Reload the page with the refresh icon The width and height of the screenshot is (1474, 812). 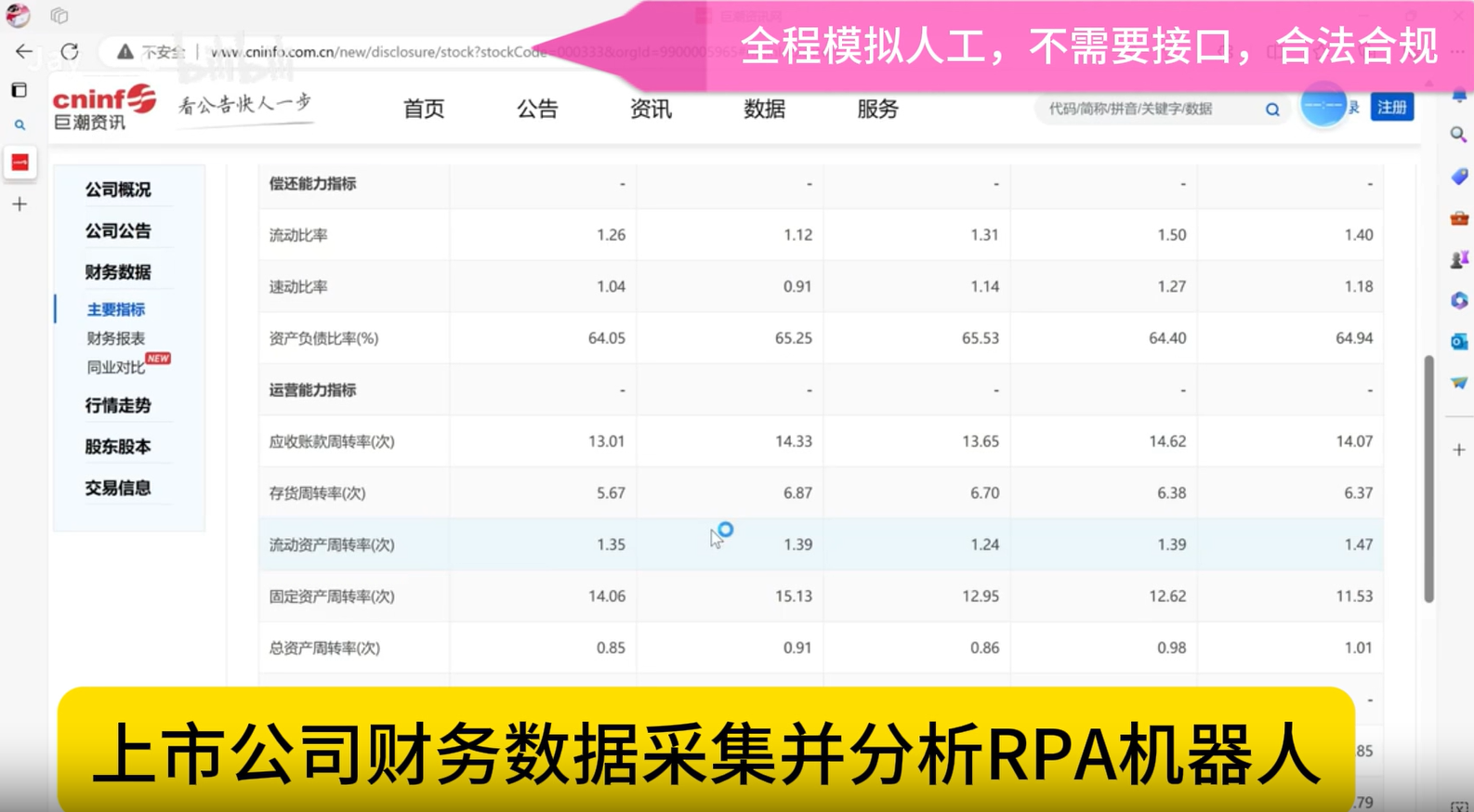[x=70, y=52]
